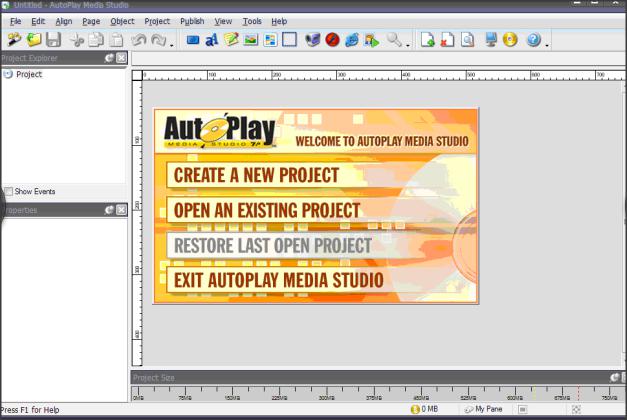627x420 pixels.
Task: Toggle the Show Events checkbox
Action: 8,191
